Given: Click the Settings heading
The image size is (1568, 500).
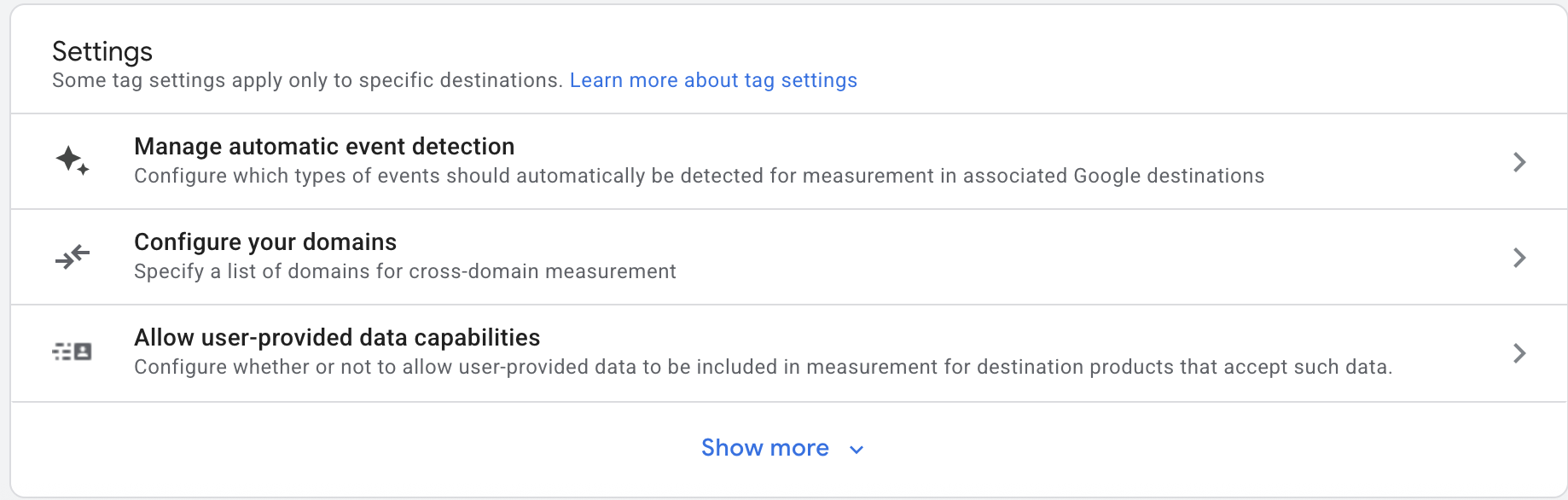Looking at the screenshot, I should coord(102,51).
